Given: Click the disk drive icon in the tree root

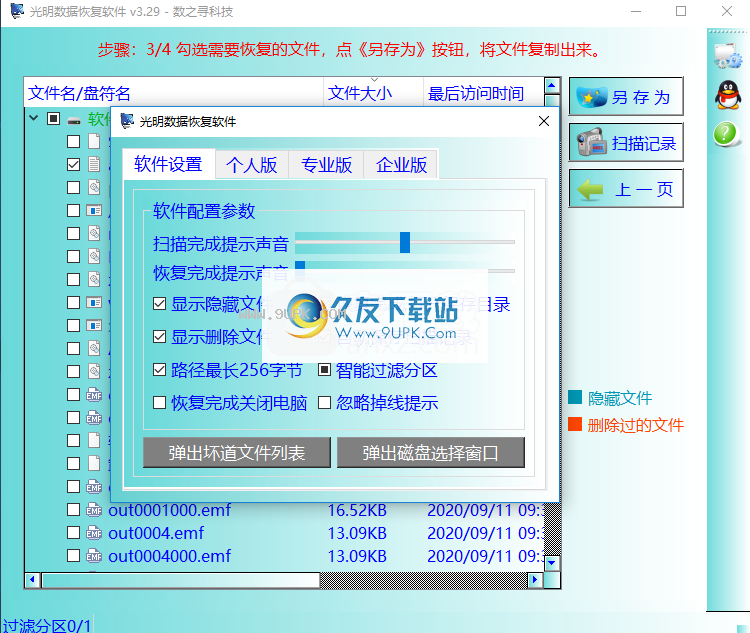Looking at the screenshot, I should (x=74, y=121).
